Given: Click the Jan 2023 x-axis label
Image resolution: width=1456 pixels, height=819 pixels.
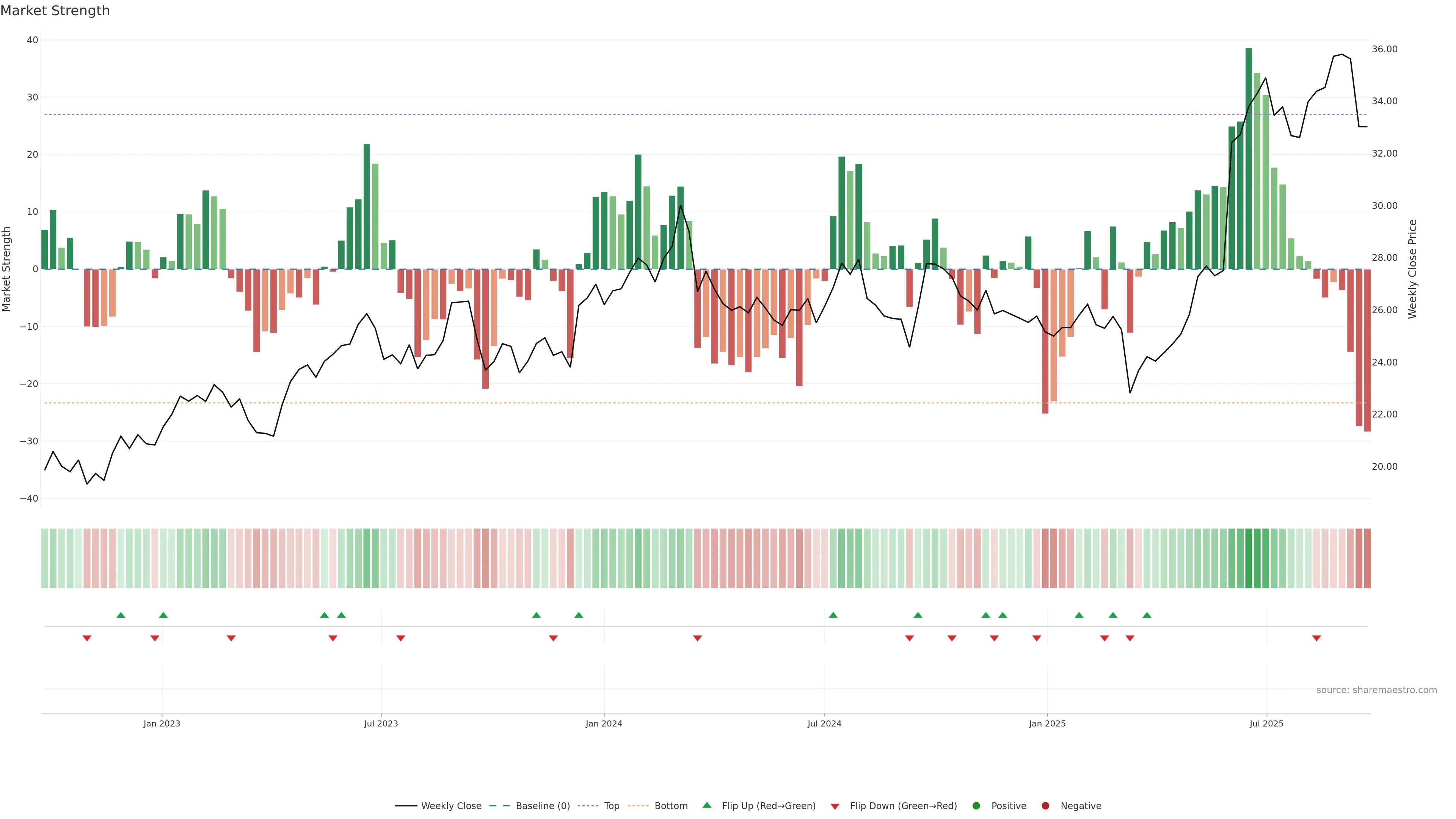Looking at the screenshot, I should pyautogui.click(x=162, y=723).
